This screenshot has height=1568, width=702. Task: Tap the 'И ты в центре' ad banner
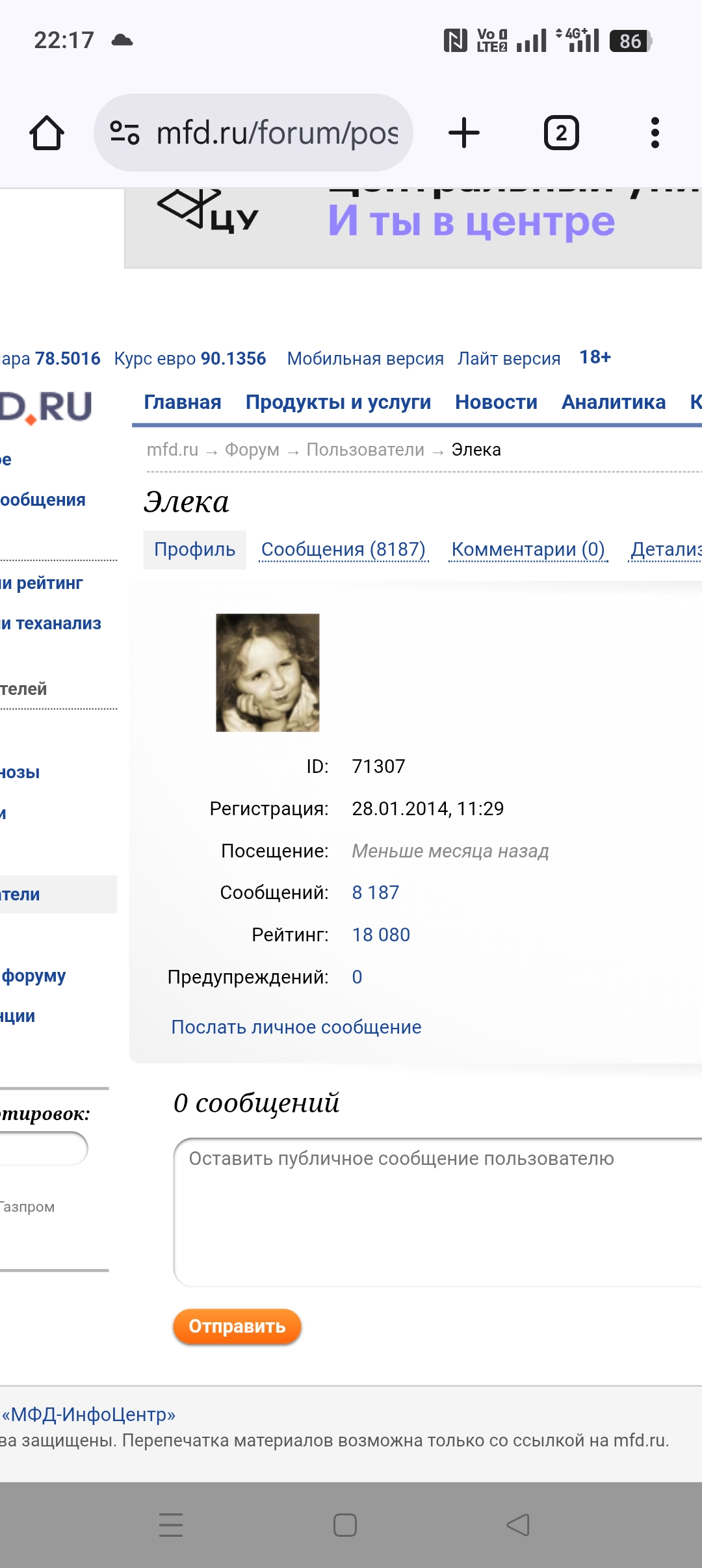click(471, 221)
